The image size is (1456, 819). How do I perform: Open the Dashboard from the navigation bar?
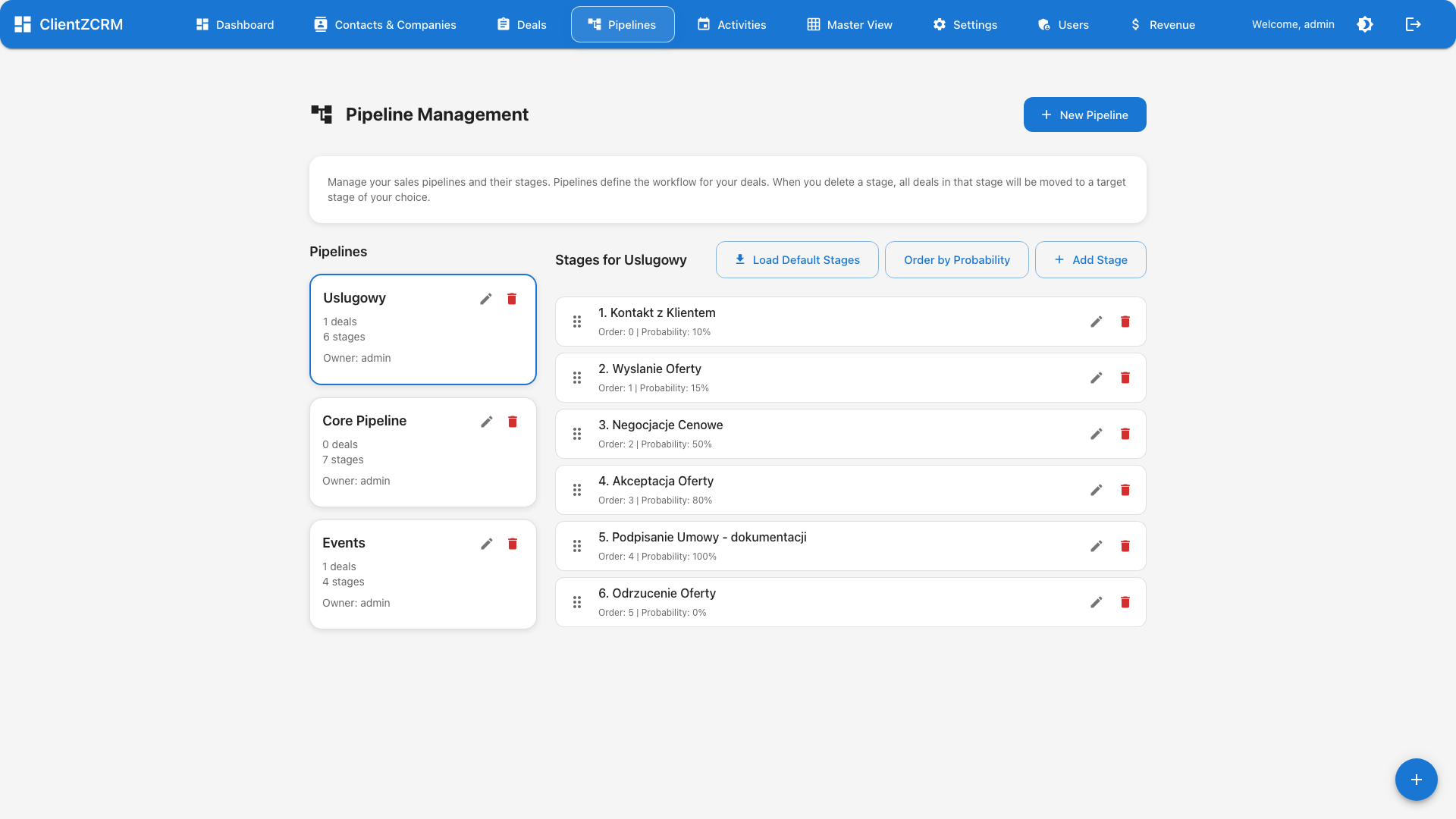(234, 24)
